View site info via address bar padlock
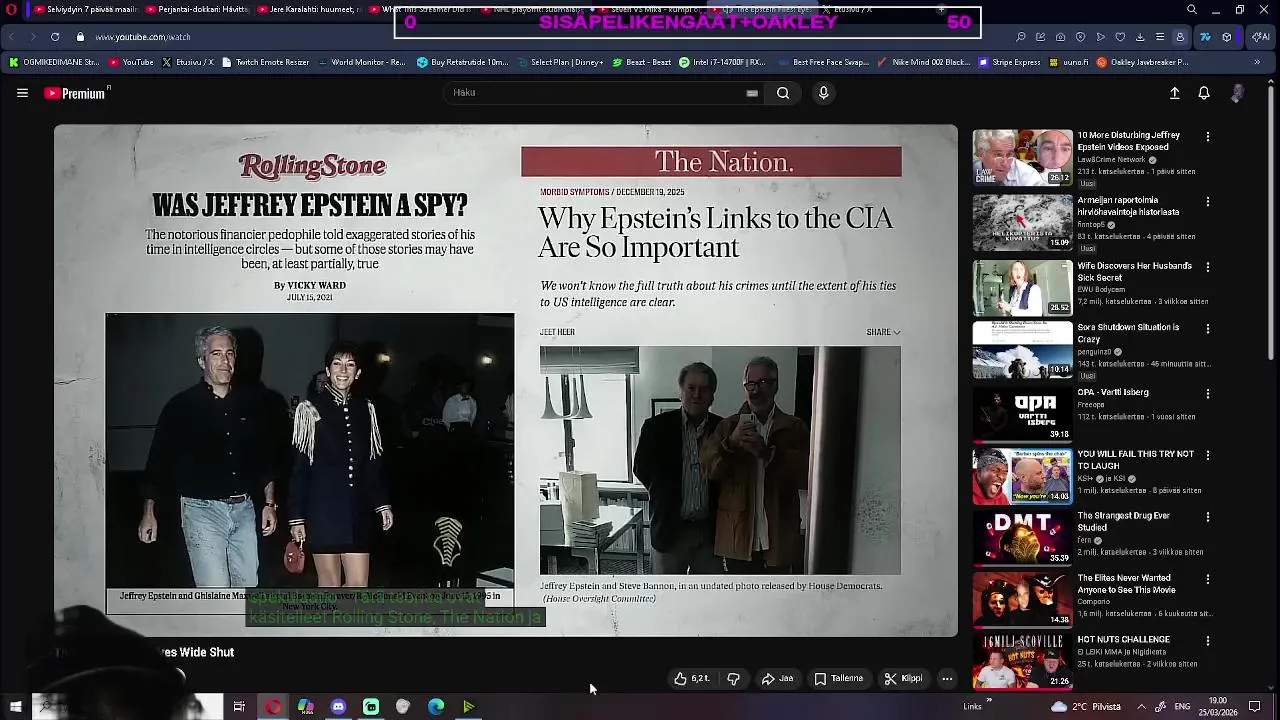This screenshot has width=1280, height=720. (81, 37)
